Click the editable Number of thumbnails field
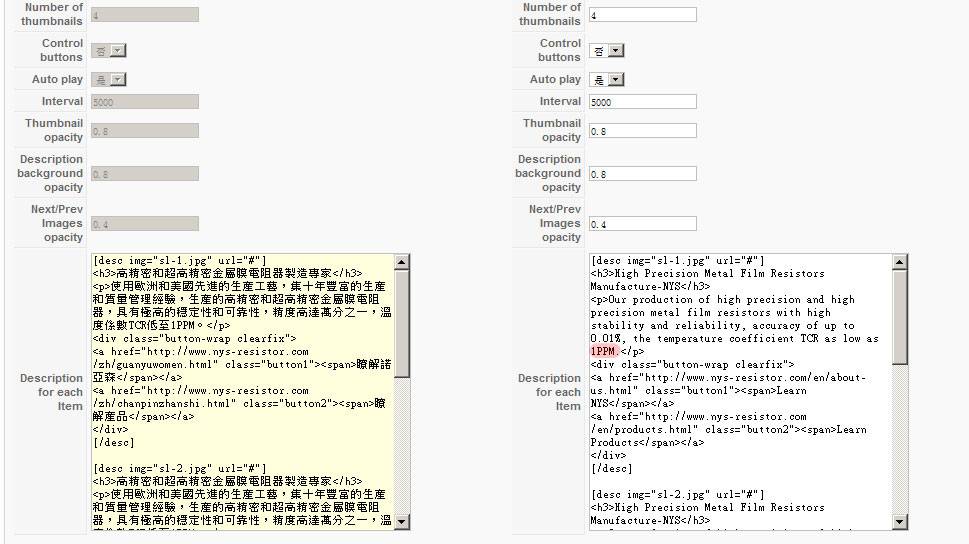The width and height of the screenshot is (969, 544). pos(642,15)
